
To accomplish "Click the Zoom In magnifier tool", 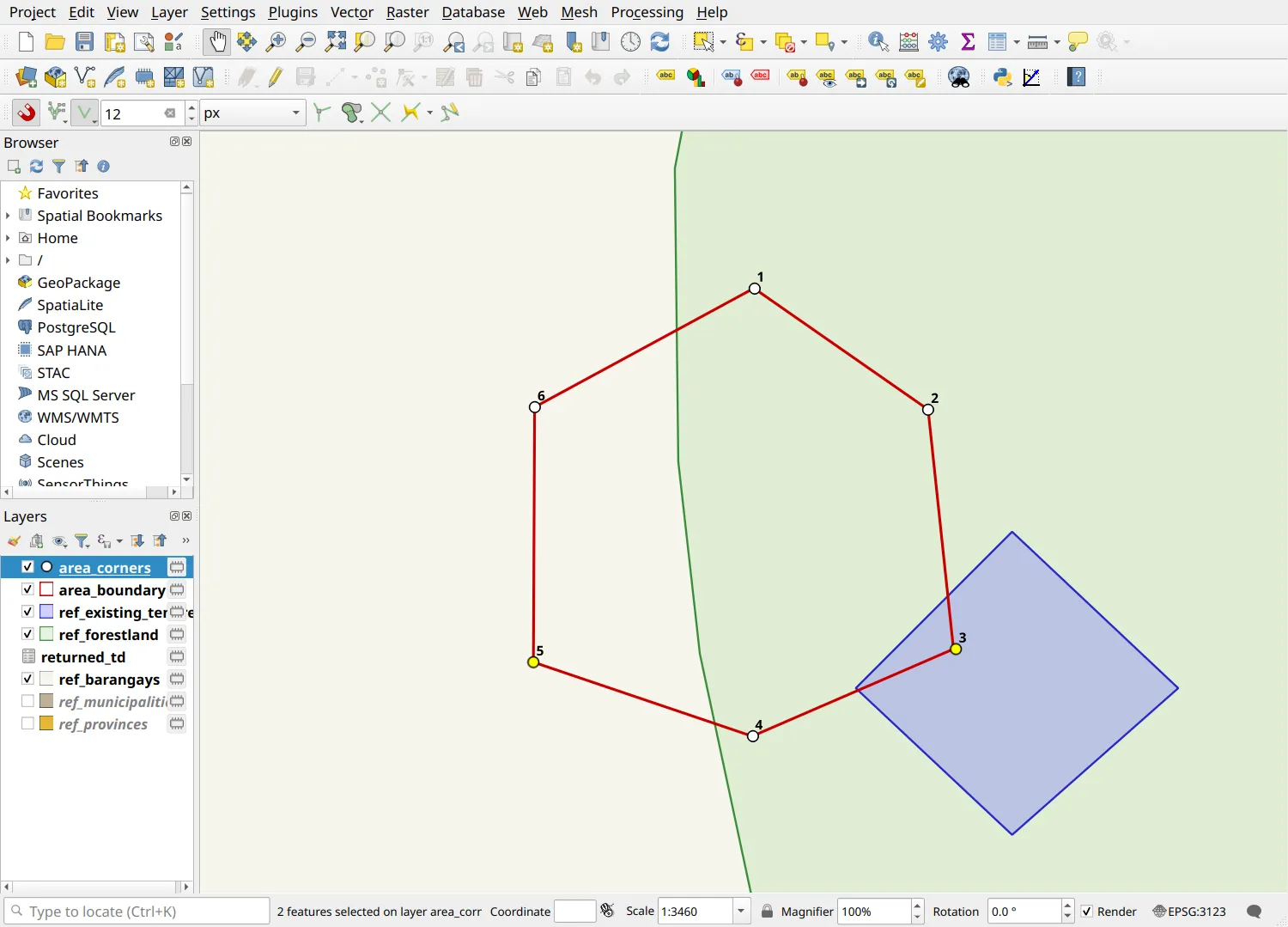I will click(276, 41).
